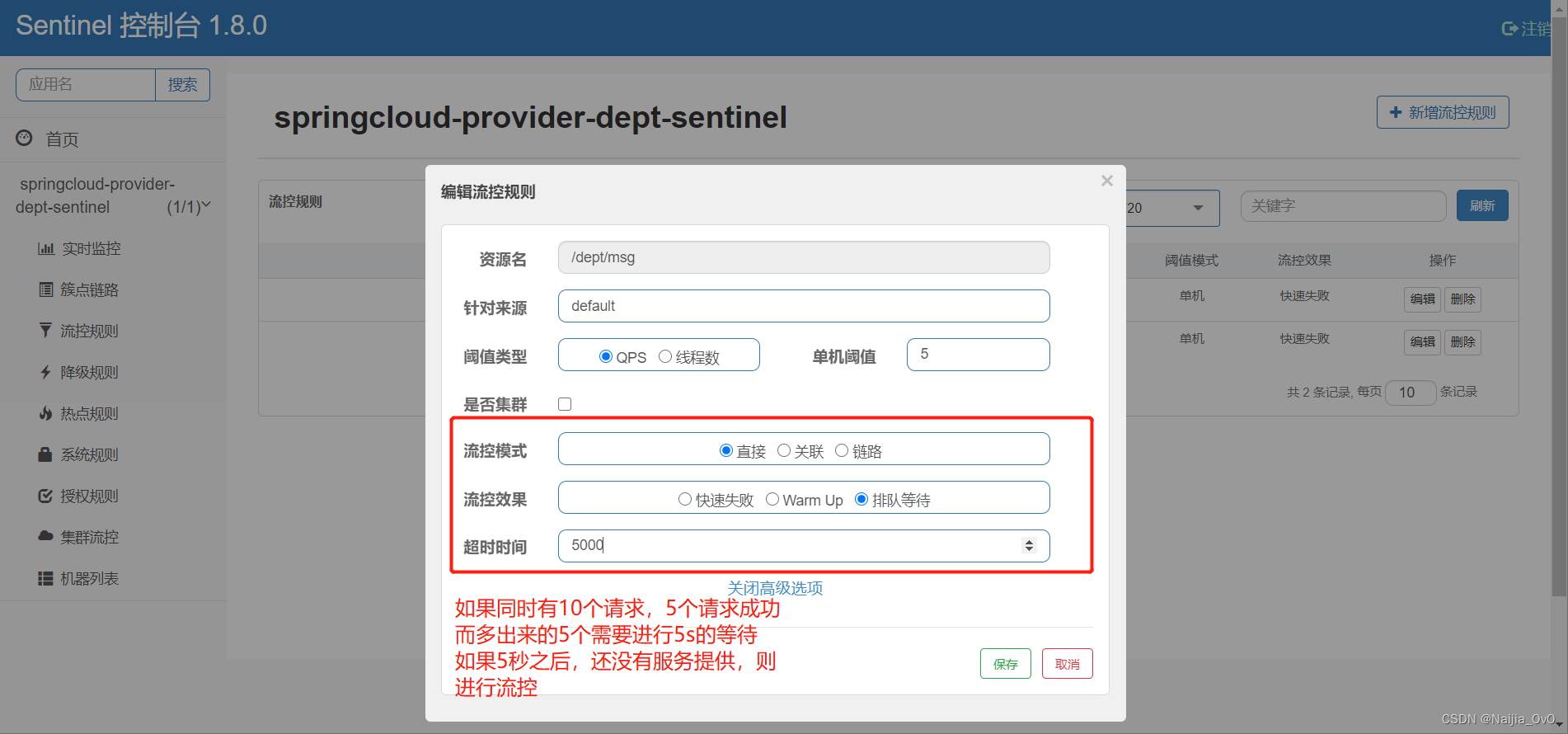Screen dimensions: 1568x734
Task: Expand the springcloud-provider-dept-sentinel app chevron
Action: [x=206, y=205]
